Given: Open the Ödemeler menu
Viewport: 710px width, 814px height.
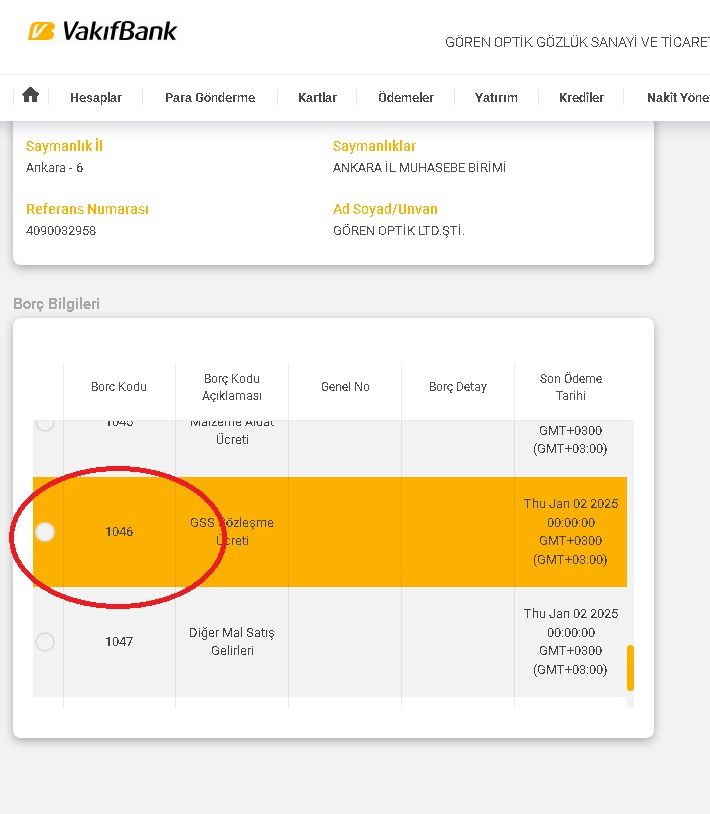Looking at the screenshot, I should [x=406, y=97].
